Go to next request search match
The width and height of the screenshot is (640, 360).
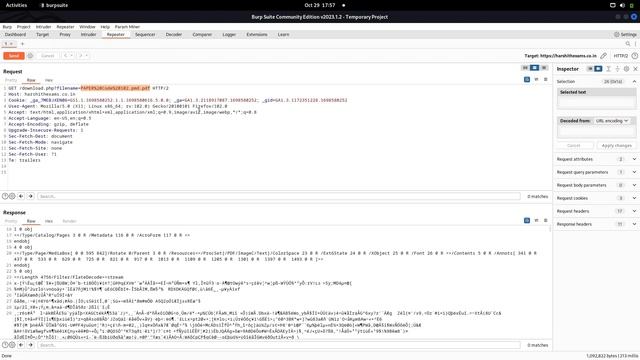(x=31, y=196)
